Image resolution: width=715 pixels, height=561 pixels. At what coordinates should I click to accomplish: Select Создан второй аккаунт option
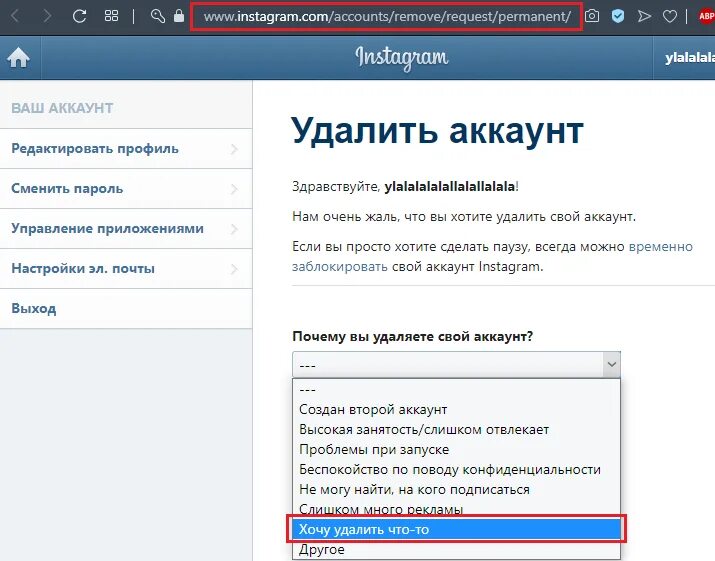point(456,410)
